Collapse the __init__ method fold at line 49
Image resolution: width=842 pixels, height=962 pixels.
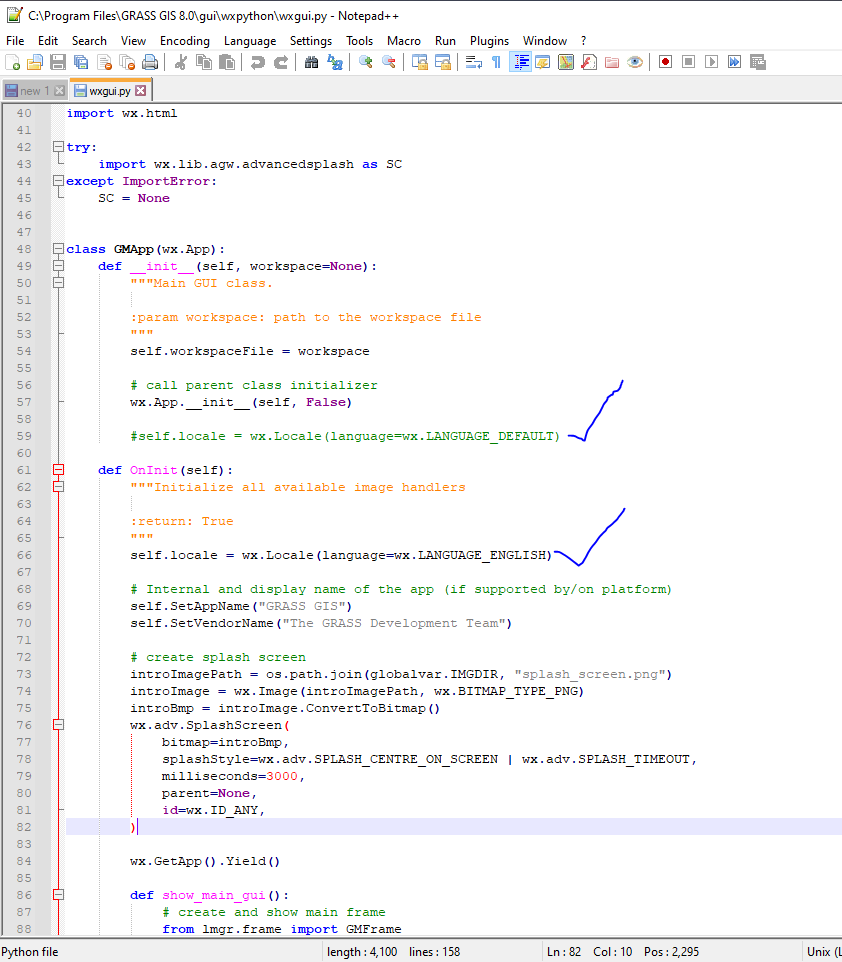click(x=58, y=266)
